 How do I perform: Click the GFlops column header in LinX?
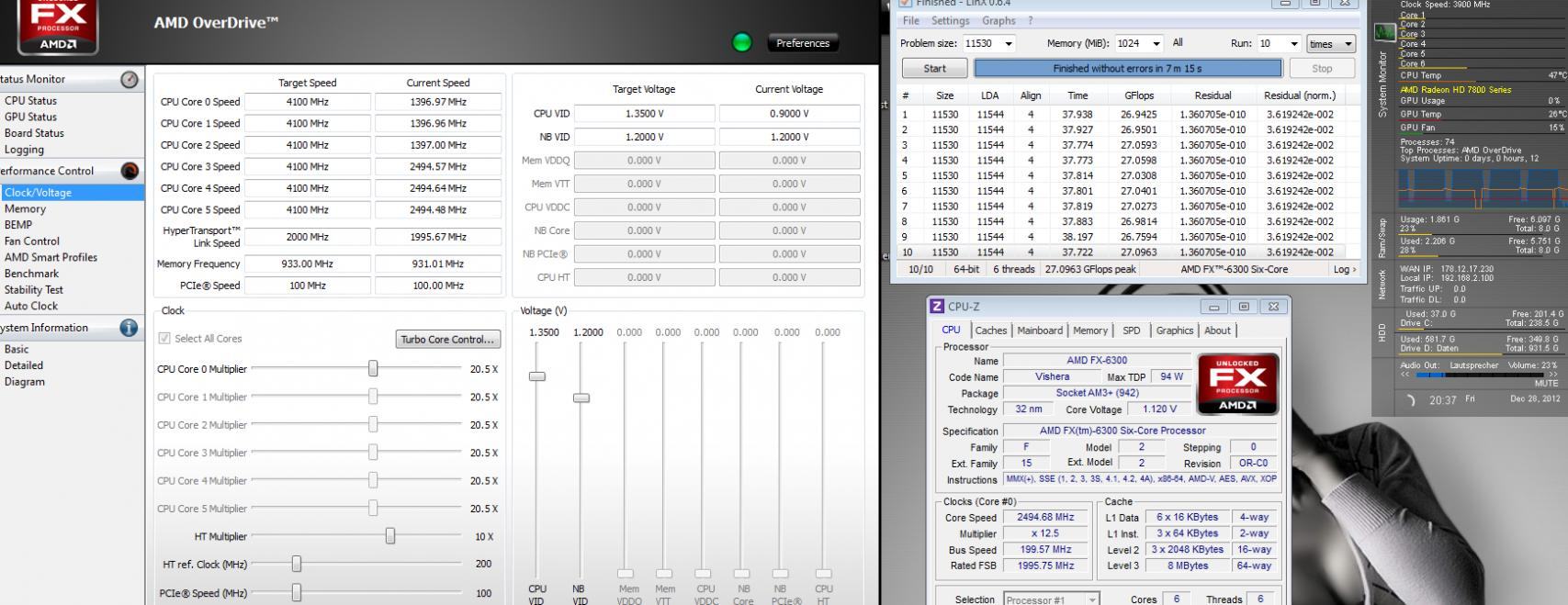pyautogui.click(x=1139, y=95)
